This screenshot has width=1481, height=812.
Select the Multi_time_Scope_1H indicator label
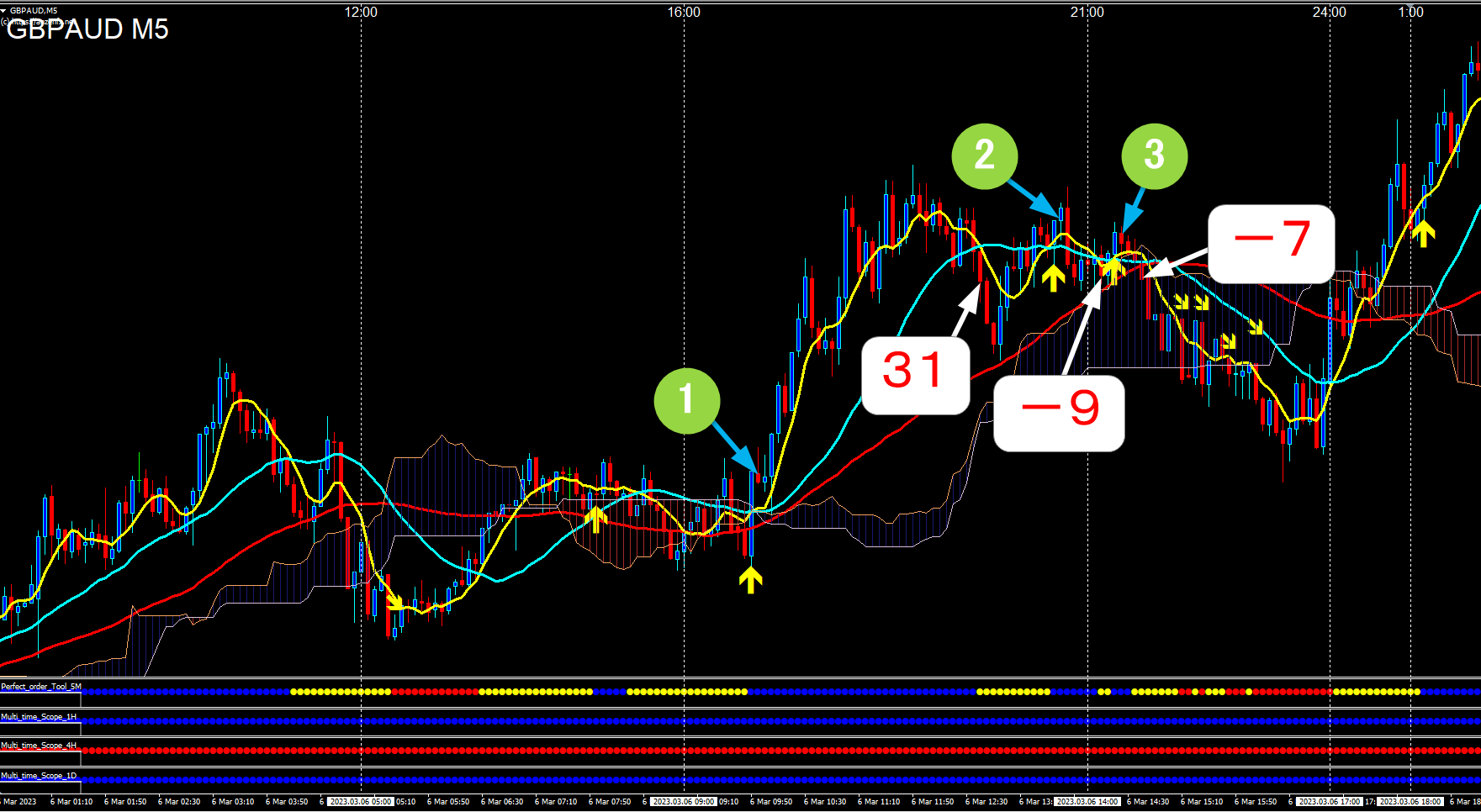39,717
